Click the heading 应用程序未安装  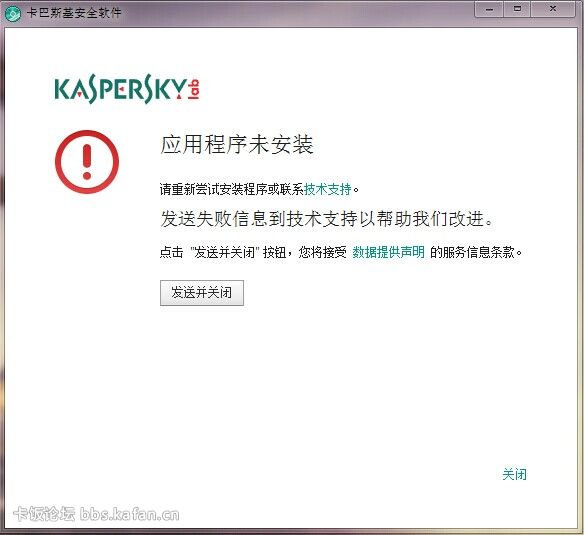(x=237, y=145)
